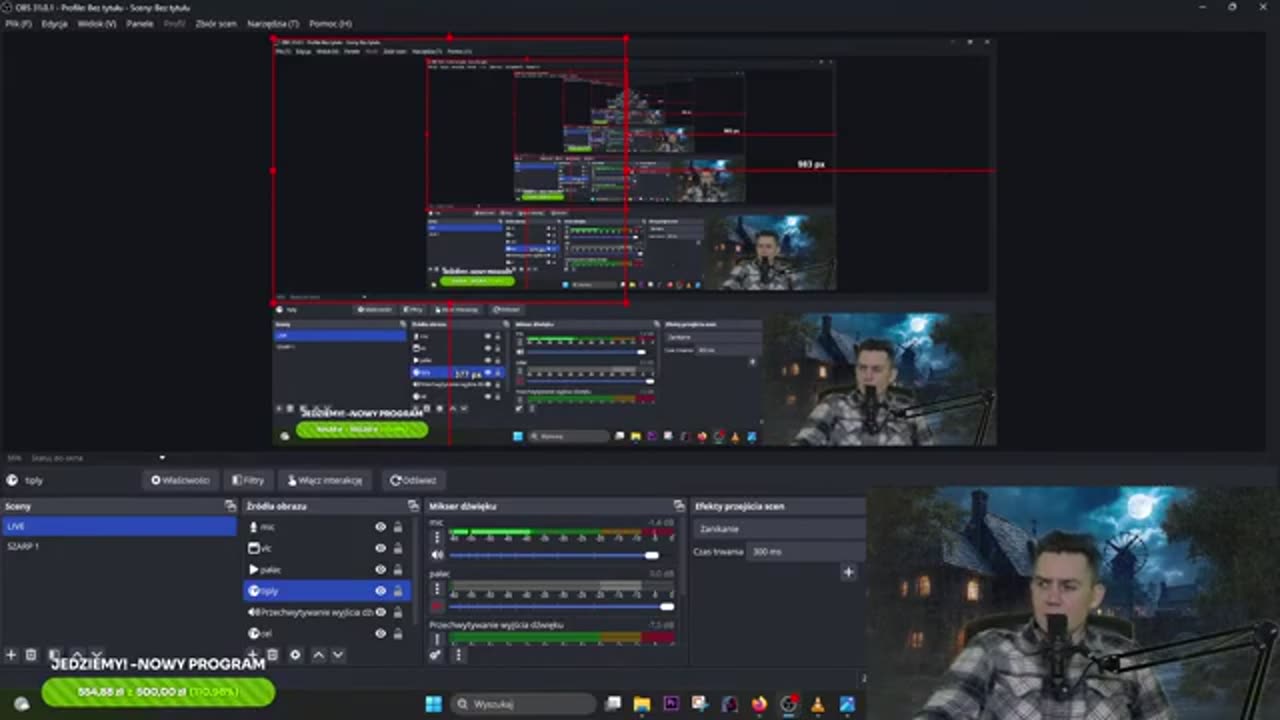Viewport: 1280px width, 720px height.
Task: Click the pałac volume slider handle
Action: click(x=667, y=606)
